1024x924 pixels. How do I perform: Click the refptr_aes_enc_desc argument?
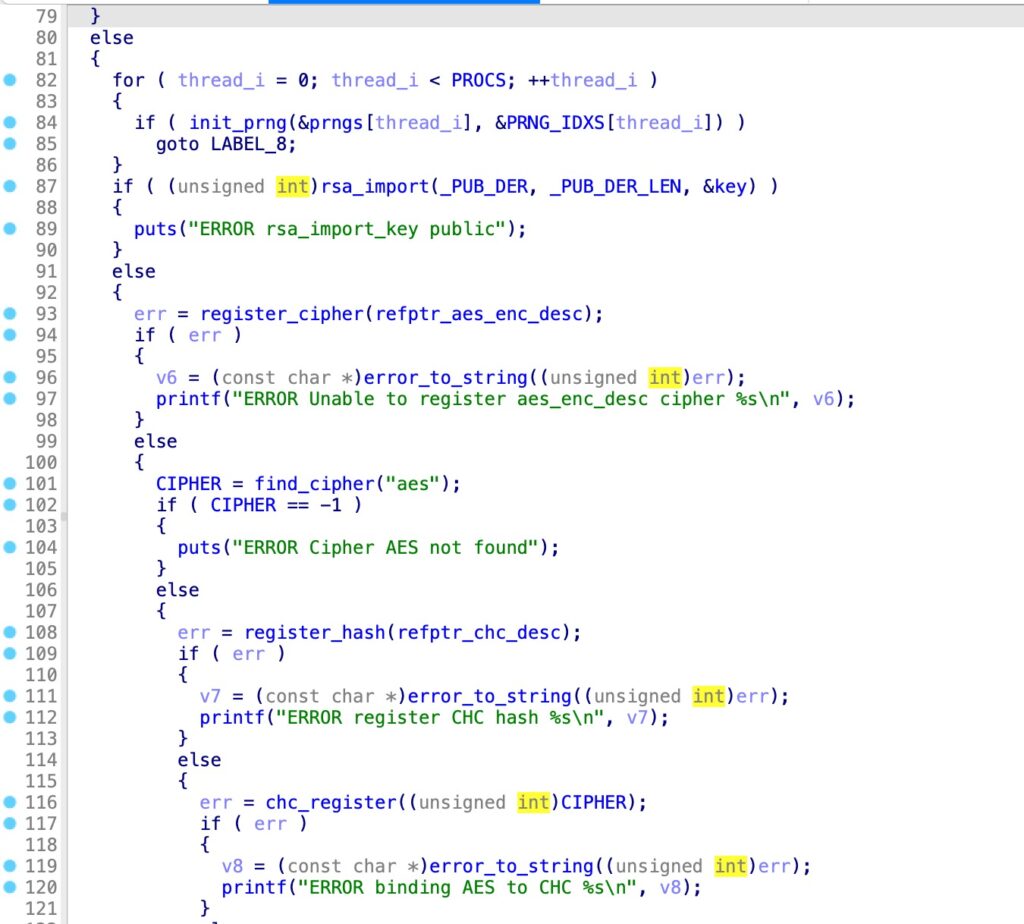(484, 314)
